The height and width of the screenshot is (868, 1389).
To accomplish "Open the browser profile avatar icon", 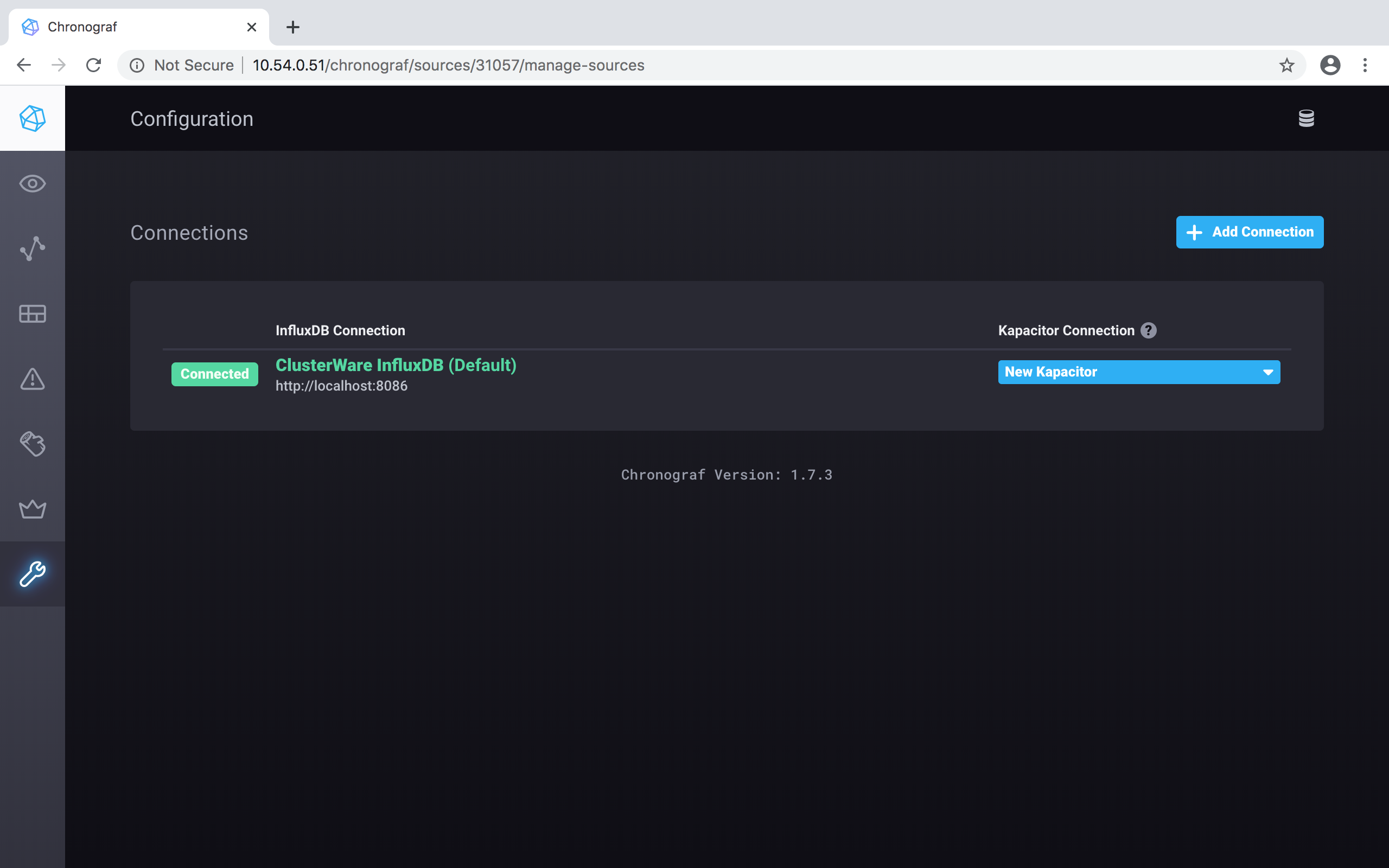I will tap(1330, 65).
